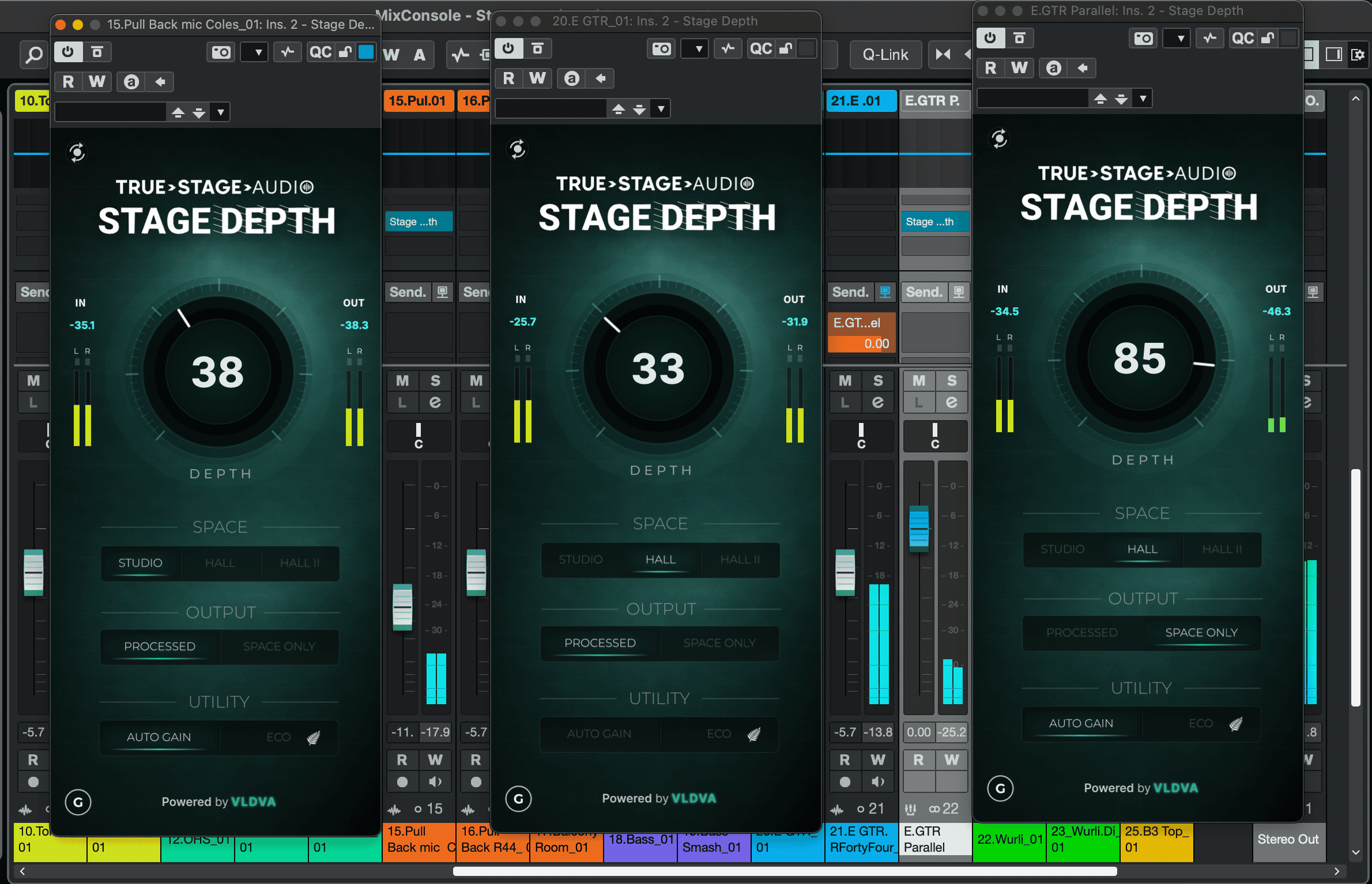
Task: Click G logo icon in 20.E GTR_01 plugin
Action: pyautogui.click(x=518, y=799)
